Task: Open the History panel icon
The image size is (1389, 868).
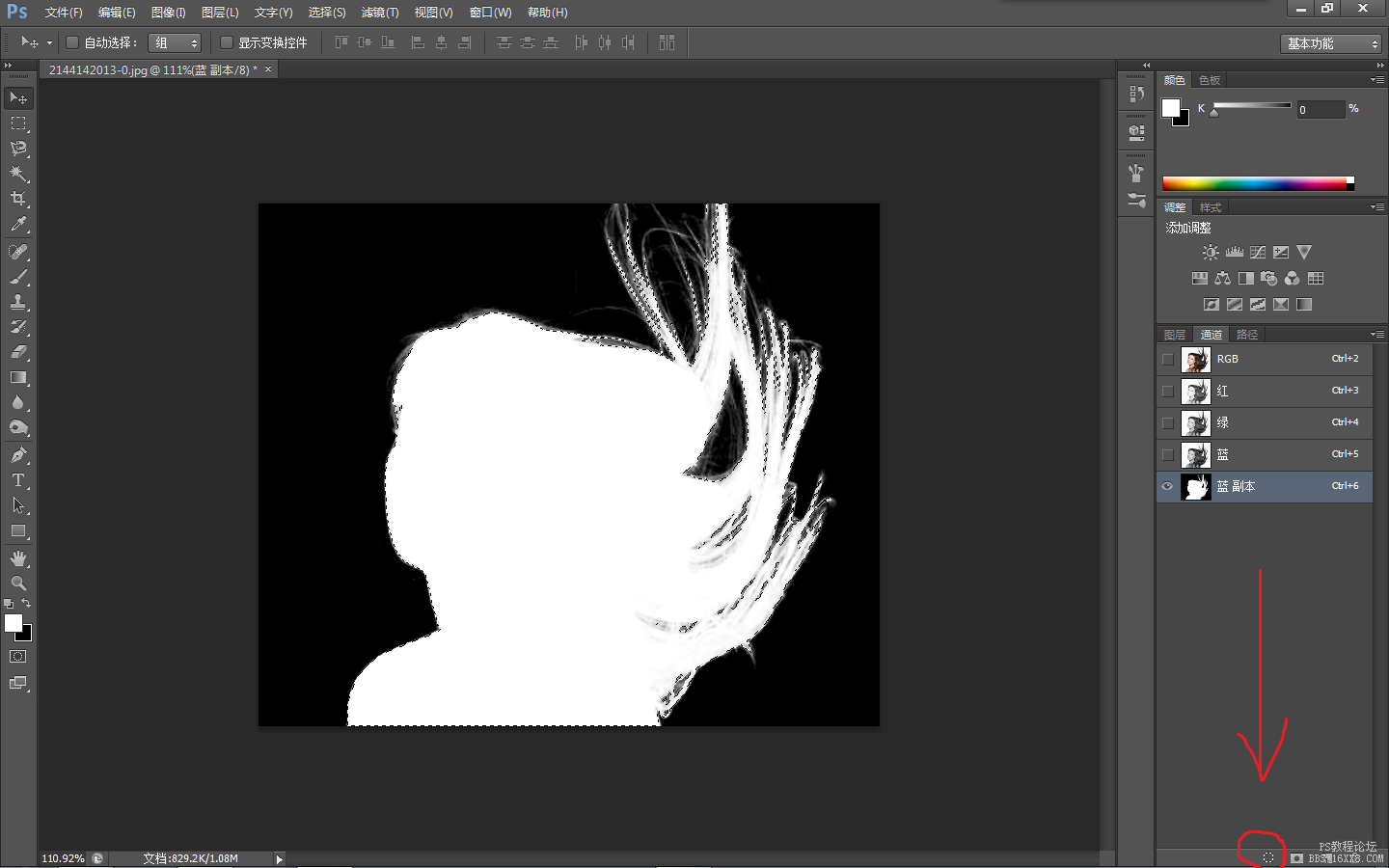Action: click(1136, 95)
